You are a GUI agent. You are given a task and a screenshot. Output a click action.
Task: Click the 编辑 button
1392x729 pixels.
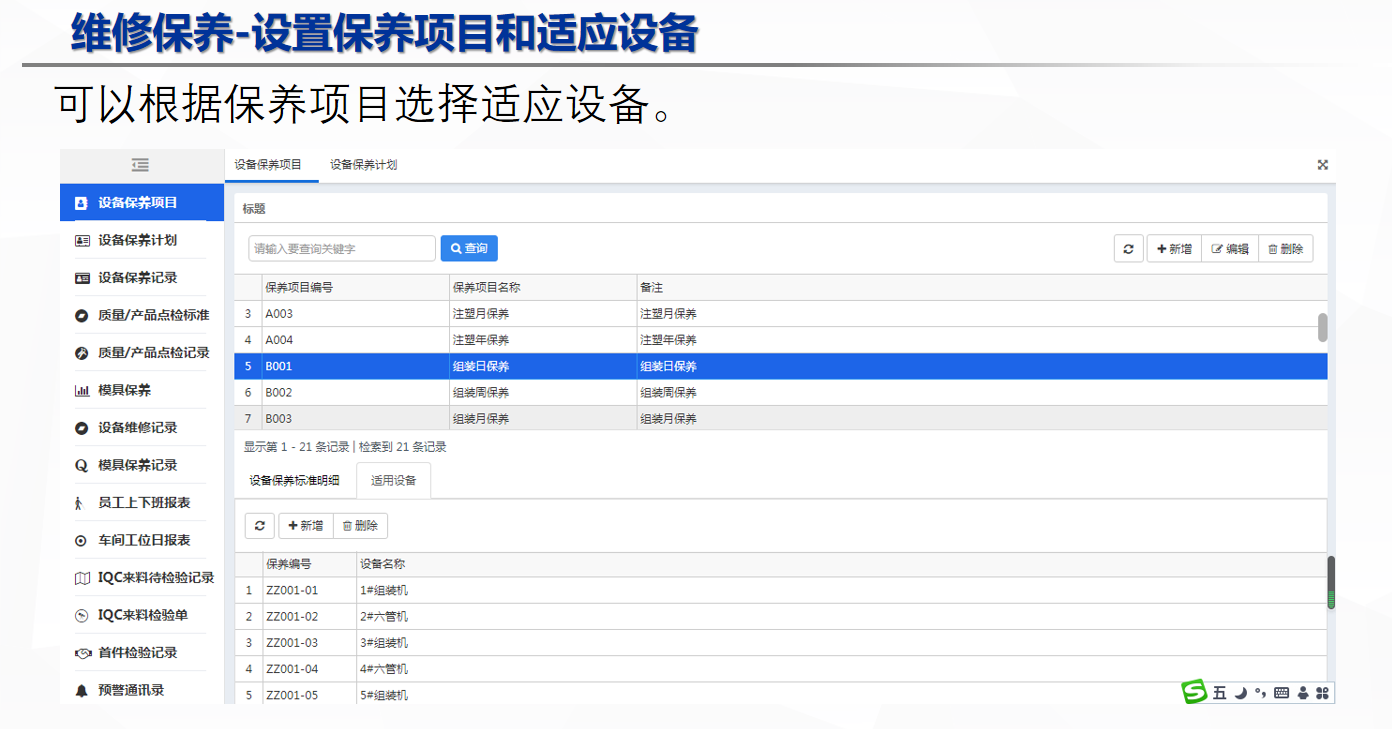pyautogui.click(x=1230, y=249)
